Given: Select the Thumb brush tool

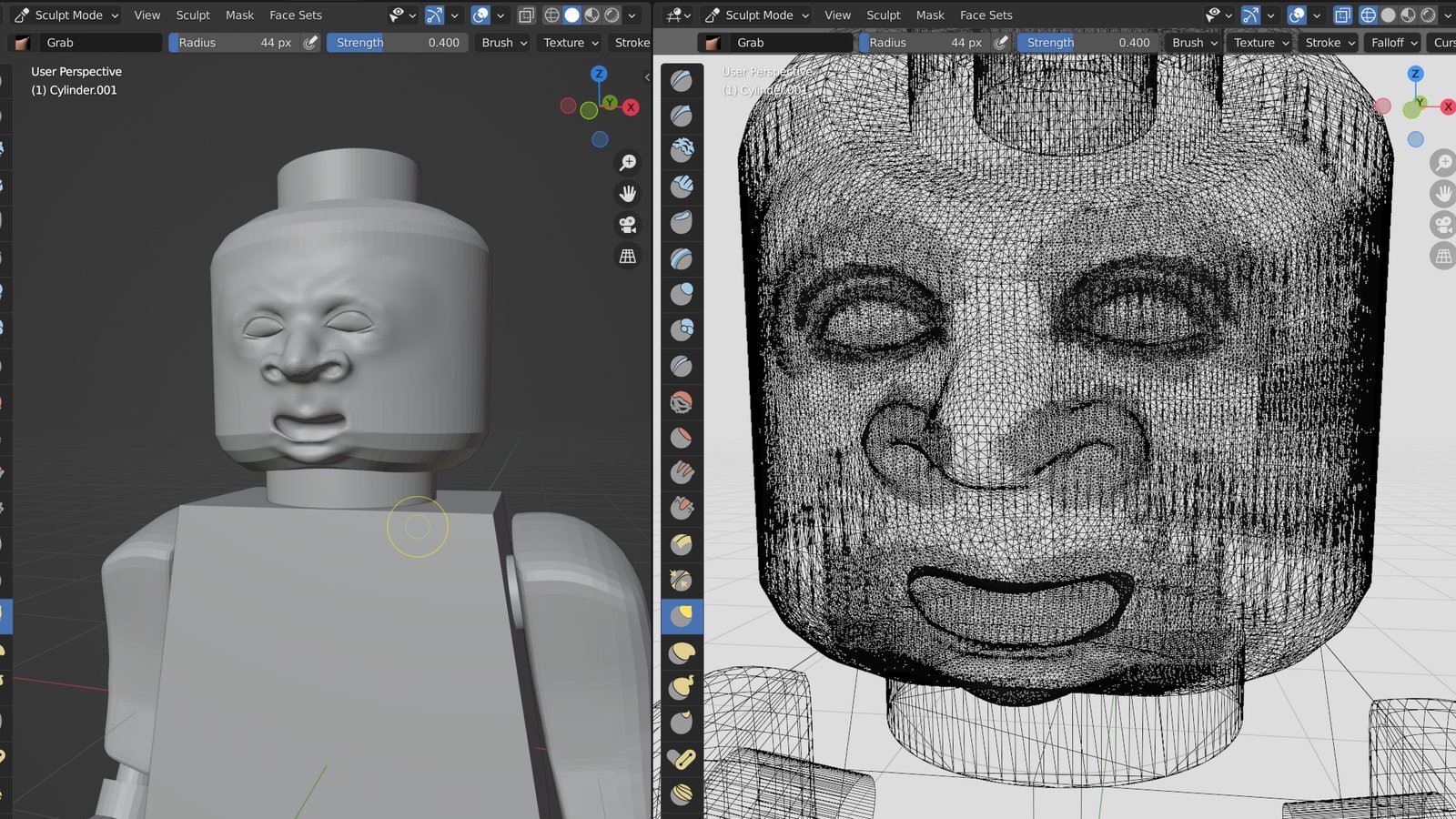Looking at the screenshot, I should point(682,723).
